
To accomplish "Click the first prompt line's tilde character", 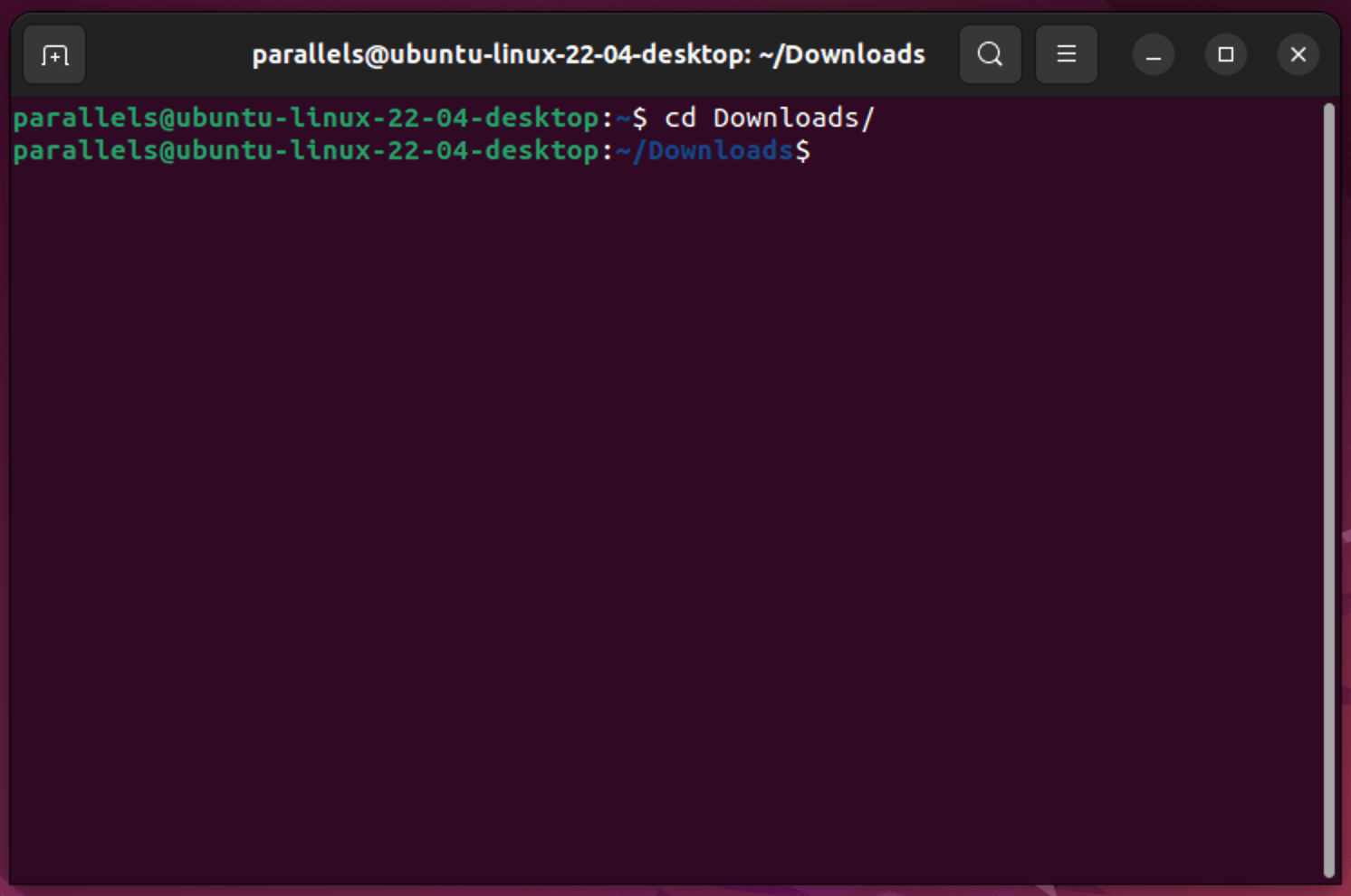I will 624,117.
